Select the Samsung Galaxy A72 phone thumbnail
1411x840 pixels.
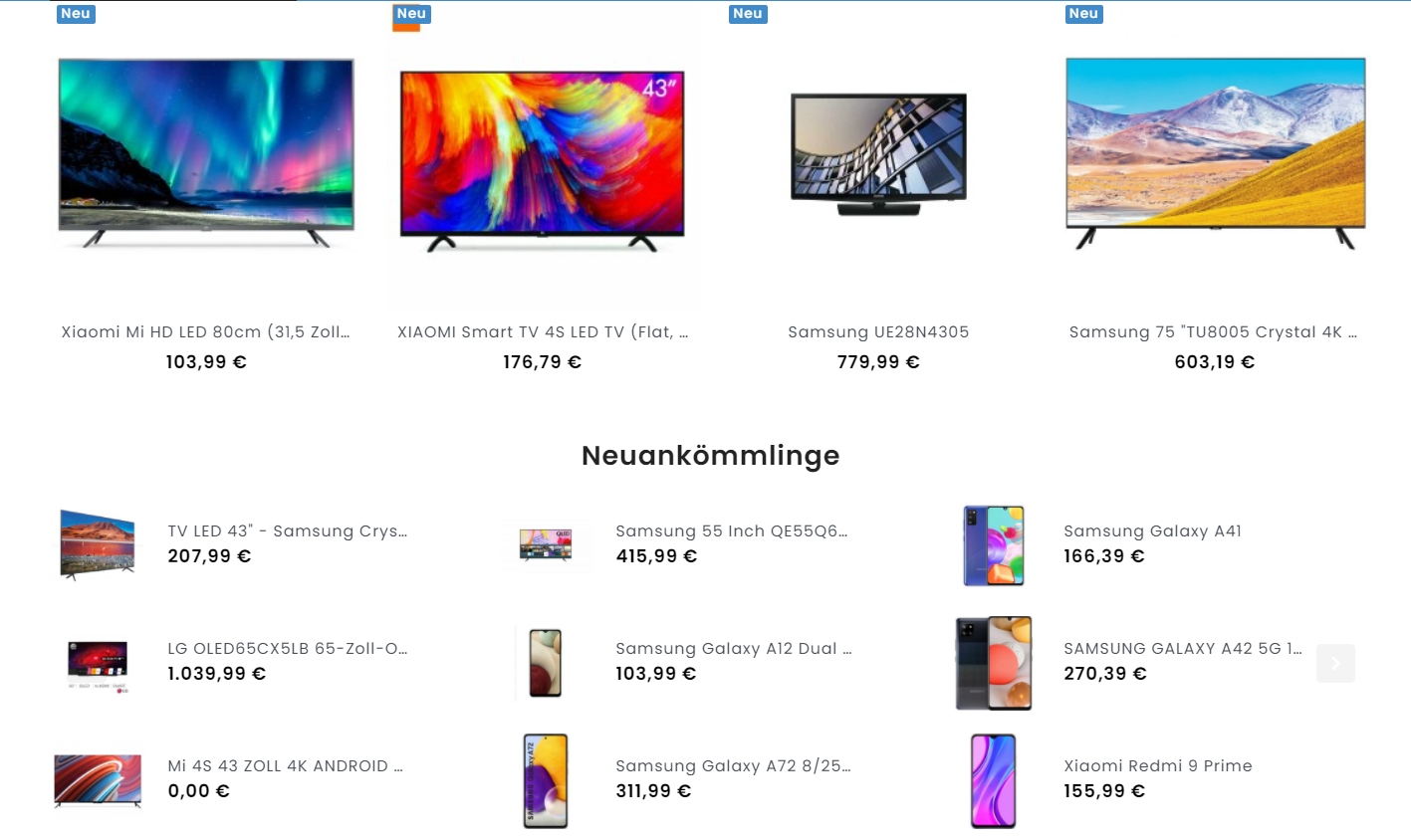(546, 781)
